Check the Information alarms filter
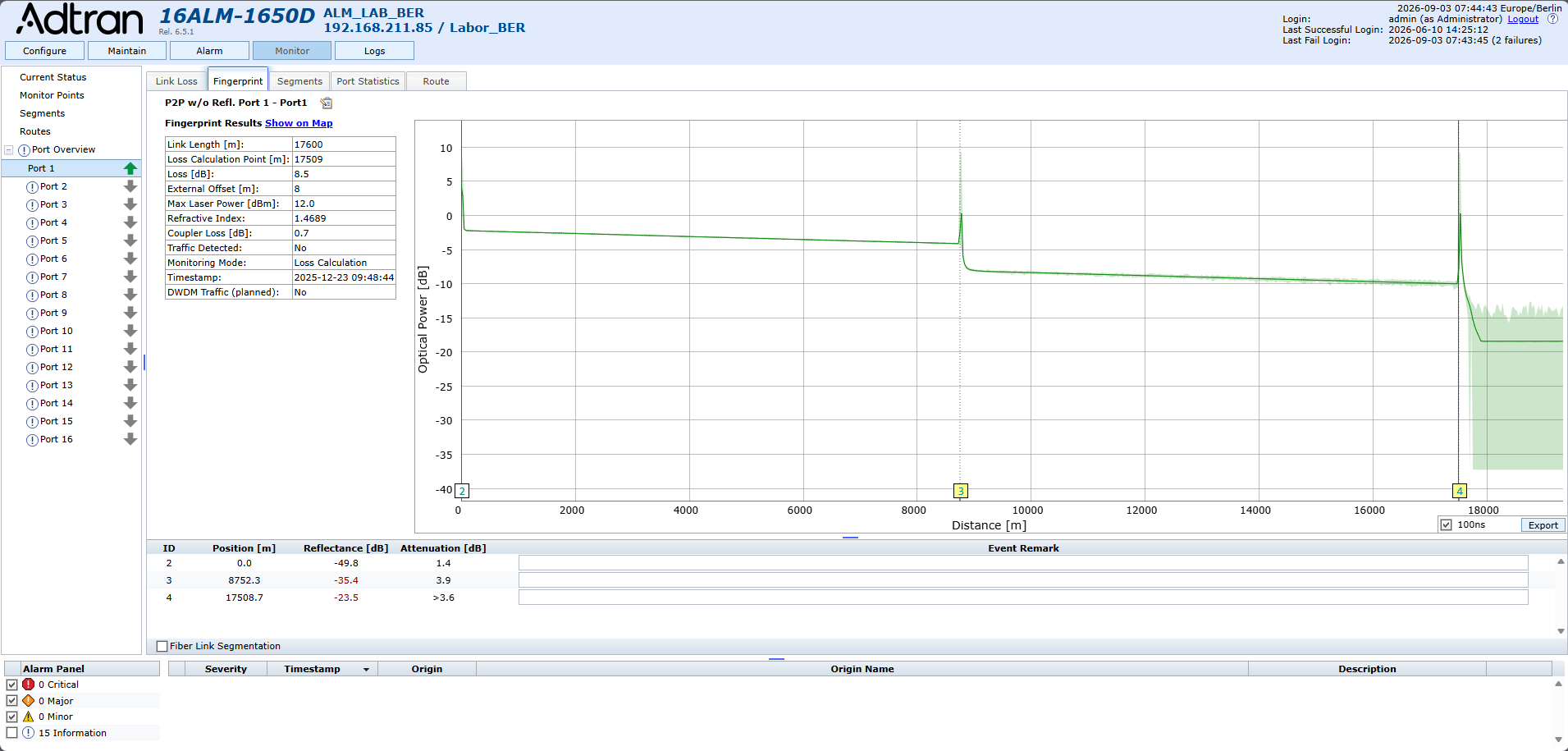This screenshot has width=1568, height=751. (11, 733)
